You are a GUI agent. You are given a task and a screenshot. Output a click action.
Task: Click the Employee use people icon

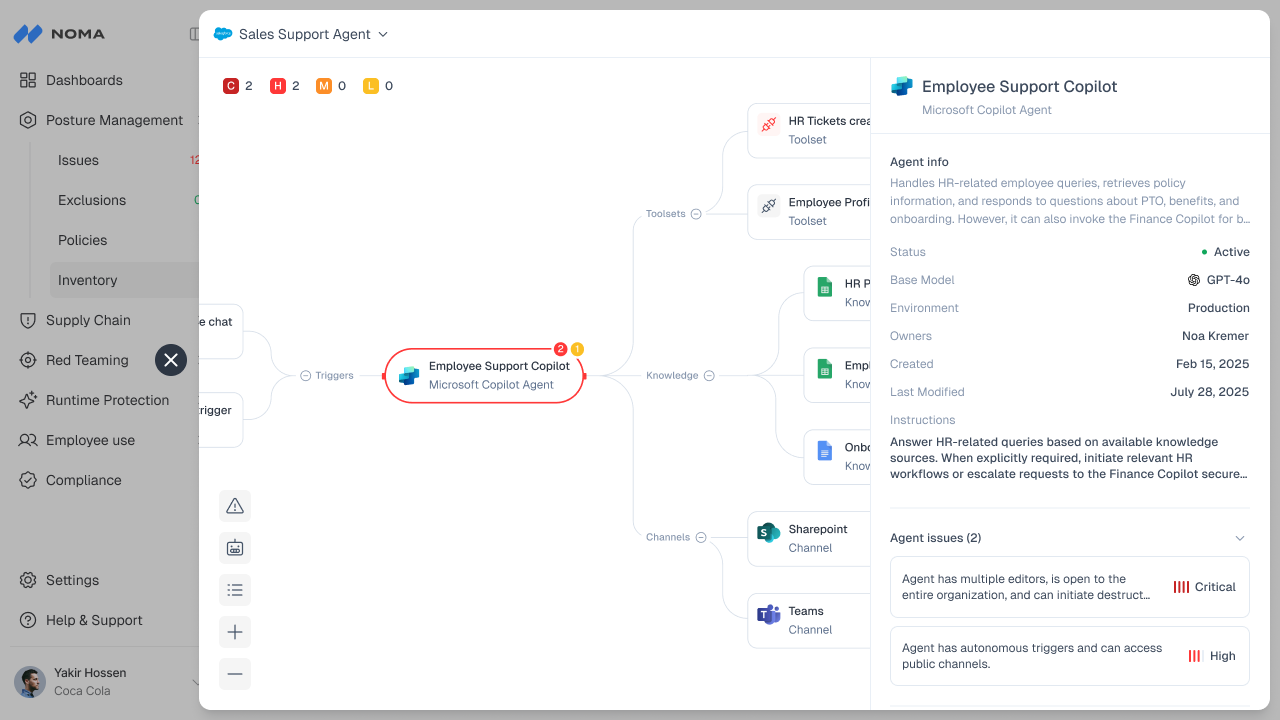pyautogui.click(x=28, y=440)
